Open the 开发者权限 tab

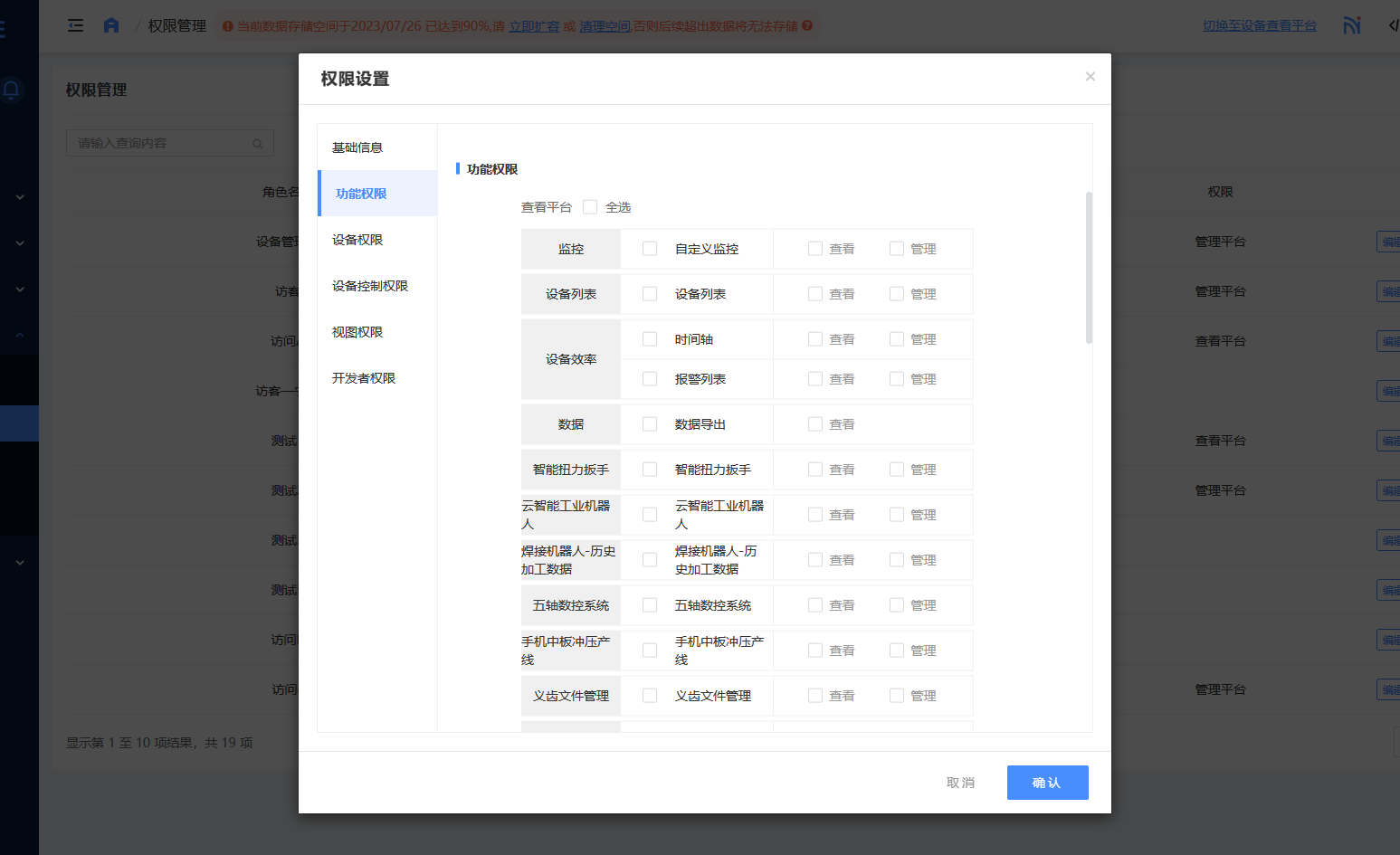(364, 378)
